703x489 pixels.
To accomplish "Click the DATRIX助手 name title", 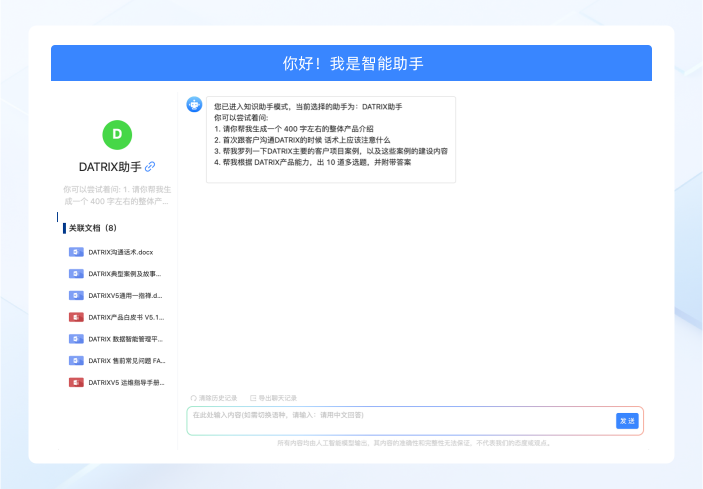I will click(x=110, y=167).
